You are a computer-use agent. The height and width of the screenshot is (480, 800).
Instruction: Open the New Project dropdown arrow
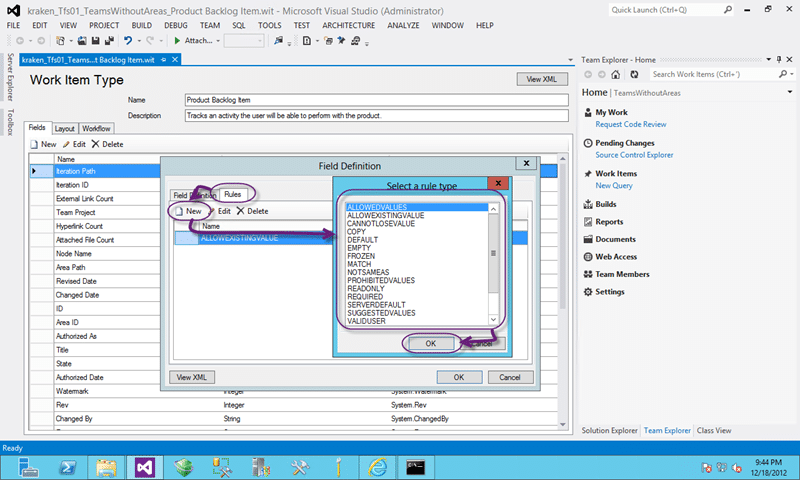70,41
